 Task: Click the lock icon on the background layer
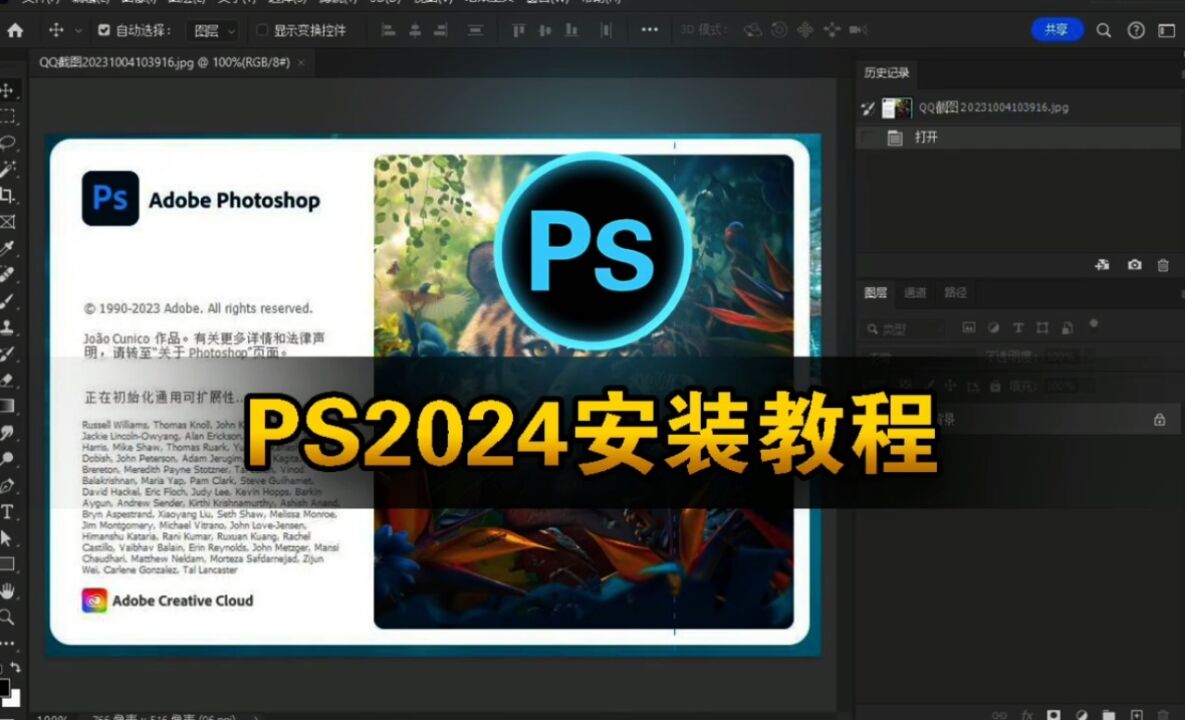pyautogui.click(x=1160, y=419)
